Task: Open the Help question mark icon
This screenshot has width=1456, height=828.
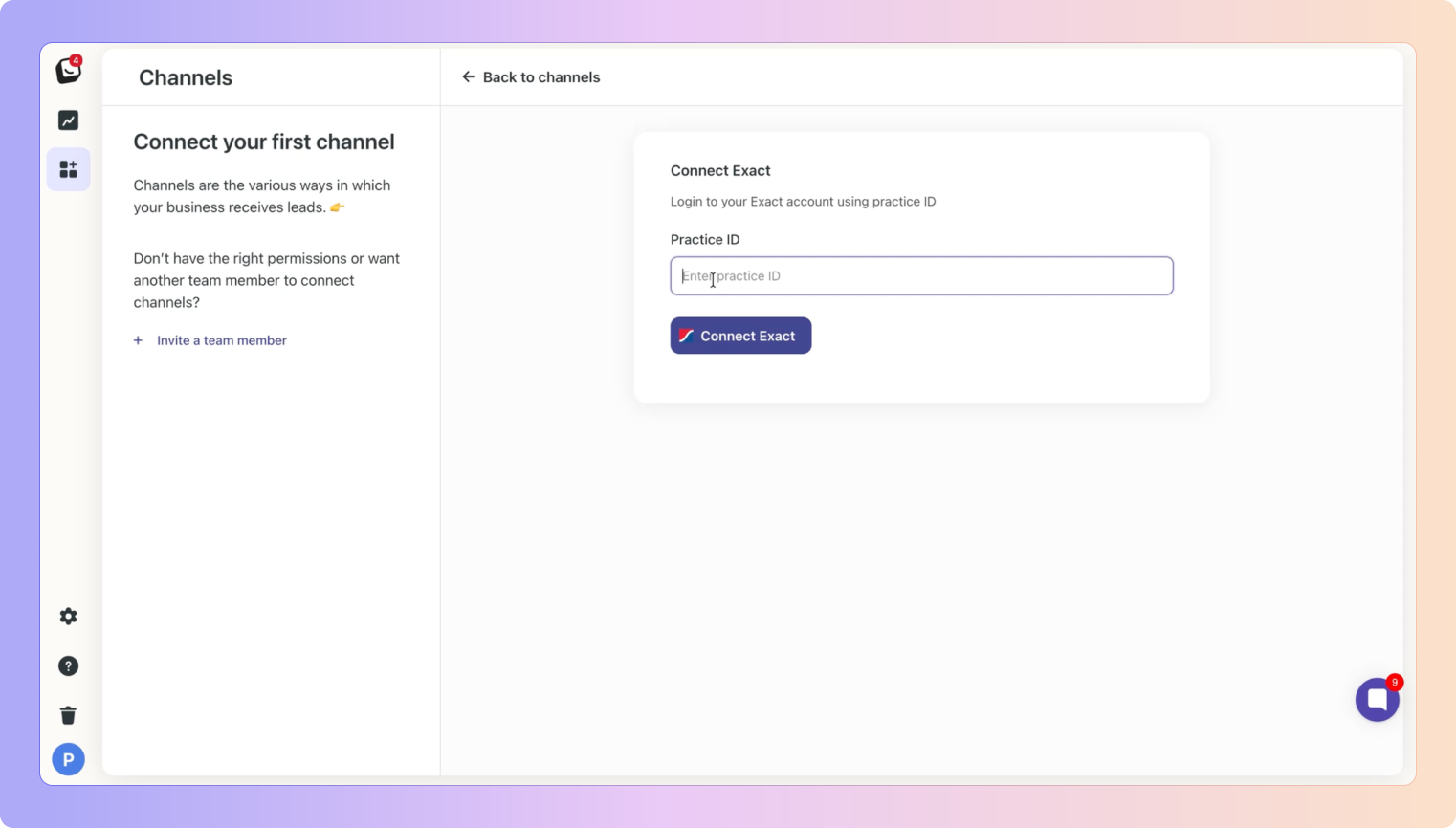Action: point(69,666)
